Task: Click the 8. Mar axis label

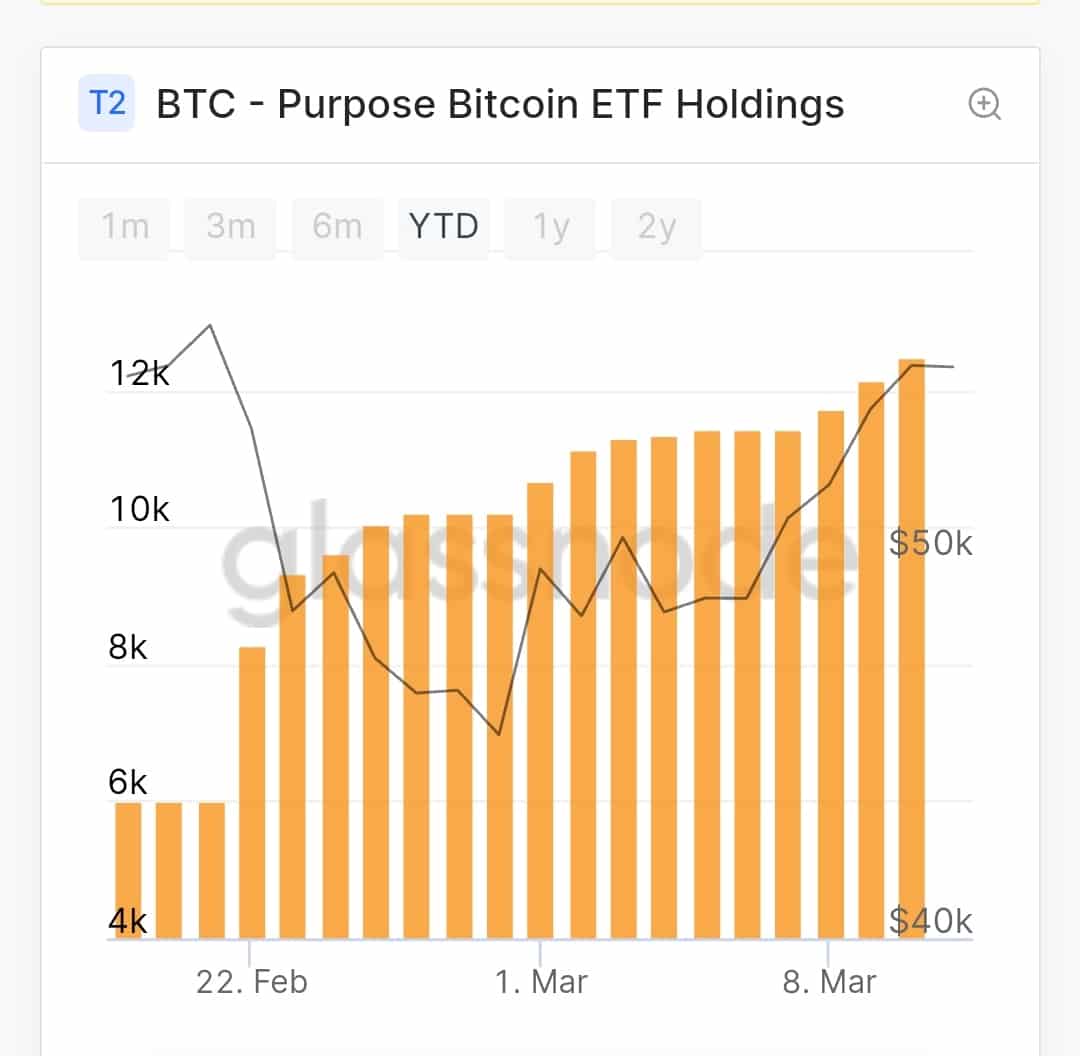Action: [x=829, y=981]
